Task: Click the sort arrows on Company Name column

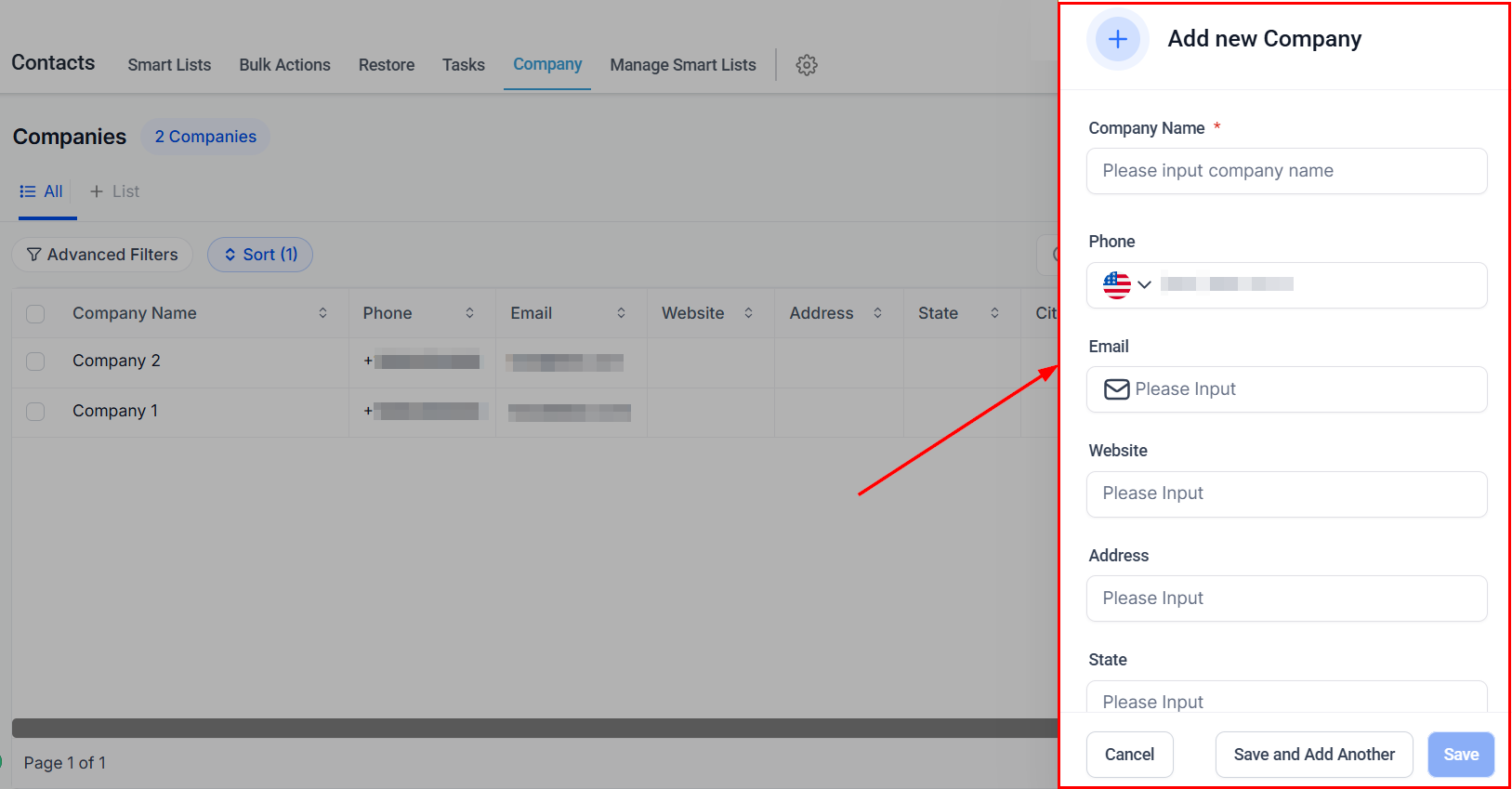Action: [322, 313]
